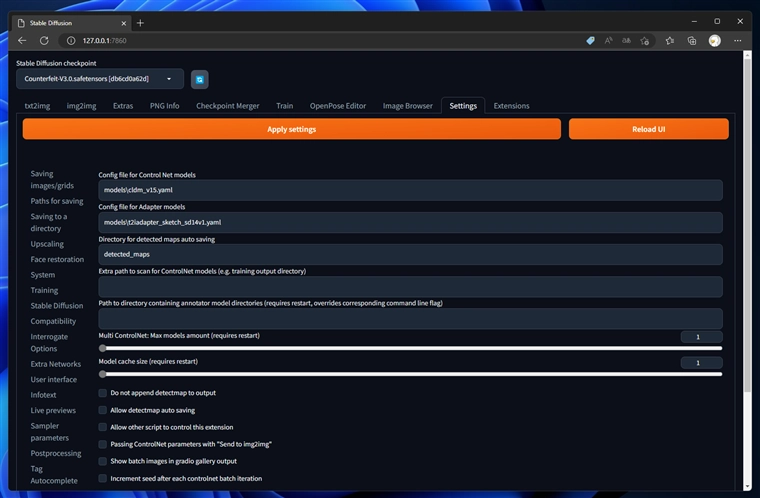Select the Settings tab
Screen dimensions: 760x498
pos(463,106)
